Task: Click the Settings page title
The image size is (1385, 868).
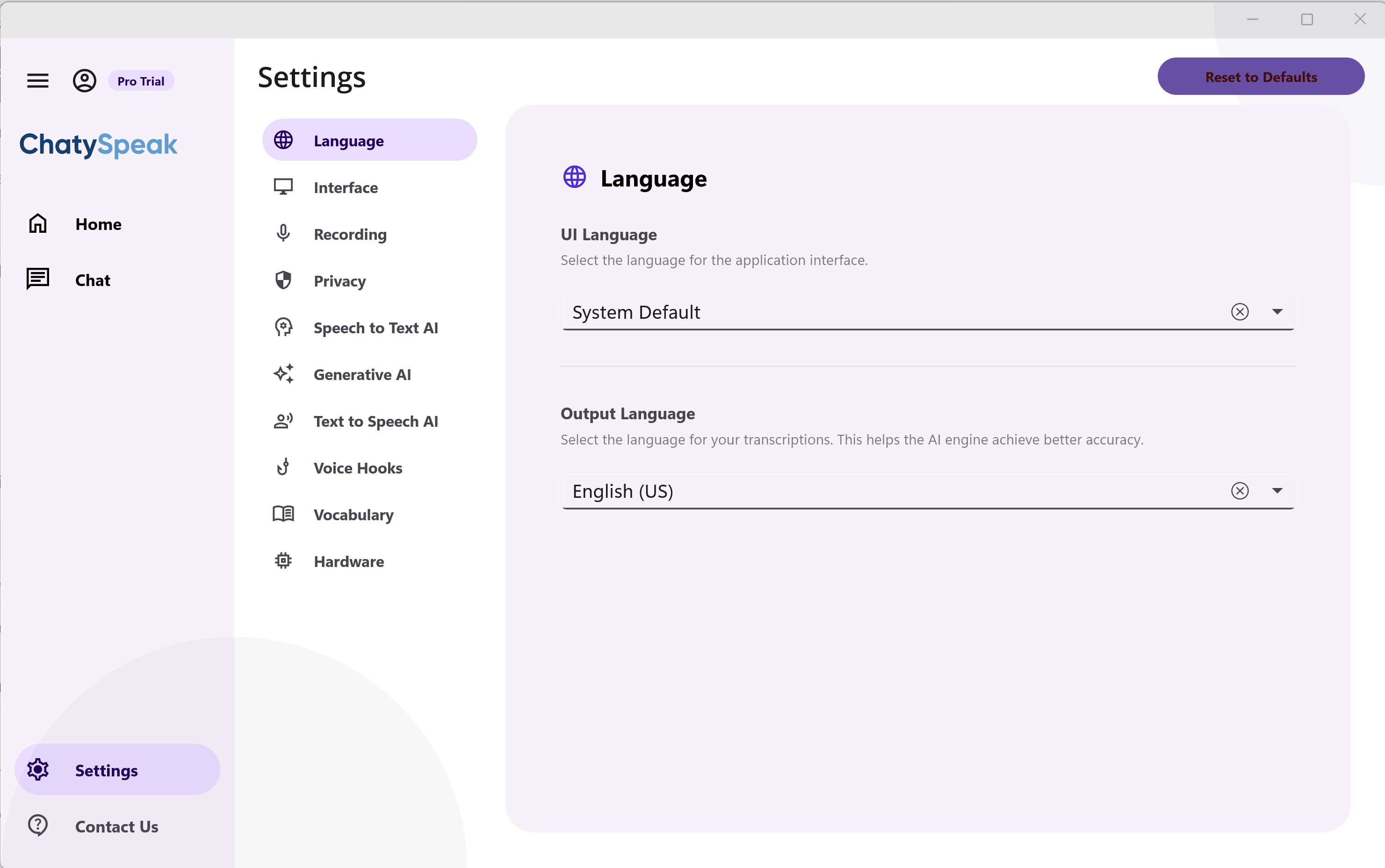Action: click(312, 78)
